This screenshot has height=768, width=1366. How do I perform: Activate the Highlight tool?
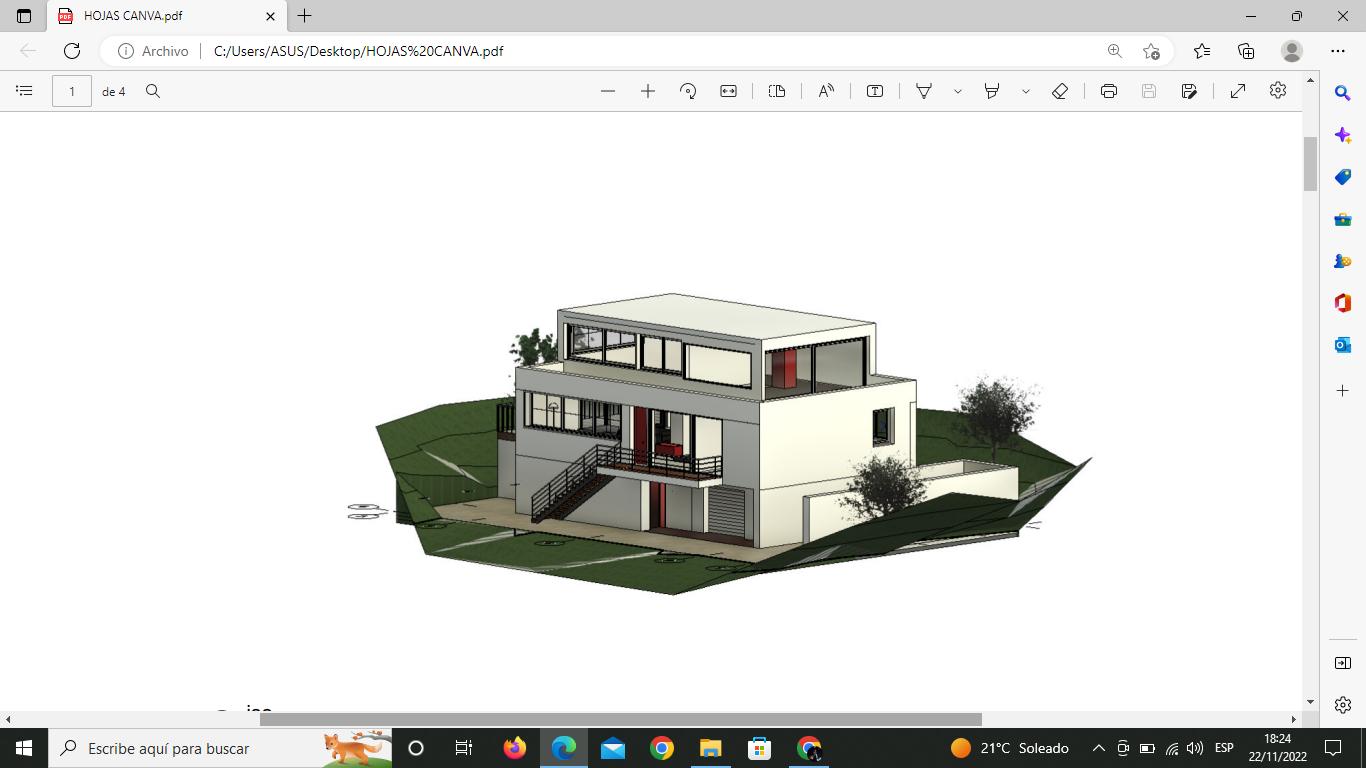point(992,91)
